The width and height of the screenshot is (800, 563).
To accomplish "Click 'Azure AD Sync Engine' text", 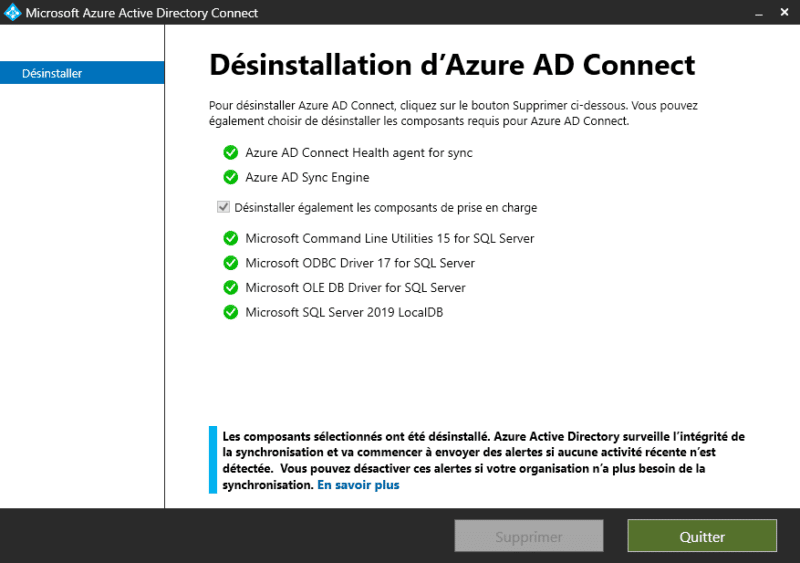I will [x=307, y=177].
